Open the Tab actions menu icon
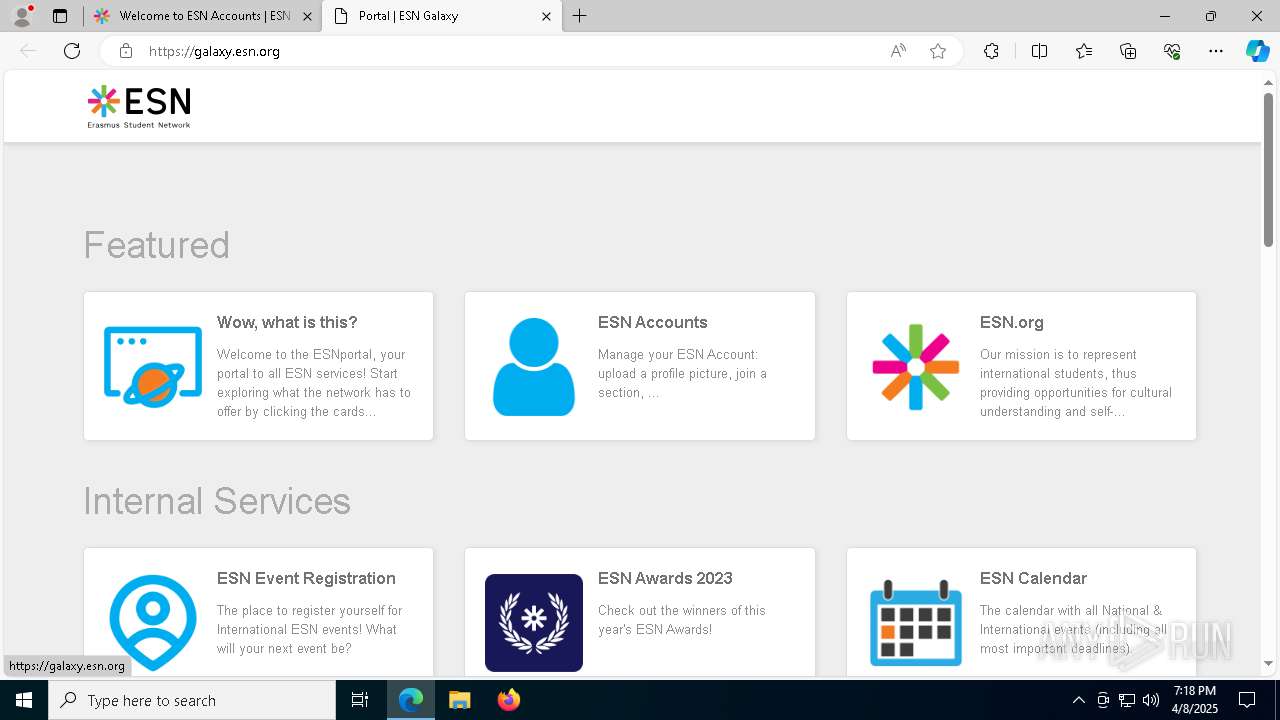This screenshot has height=720, width=1280. tap(60, 16)
